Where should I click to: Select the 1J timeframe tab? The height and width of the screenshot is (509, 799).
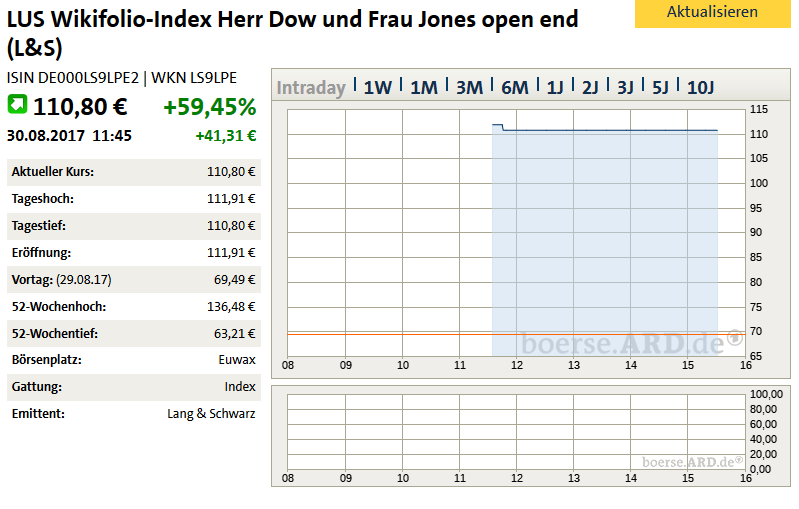[x=555, y=87]
